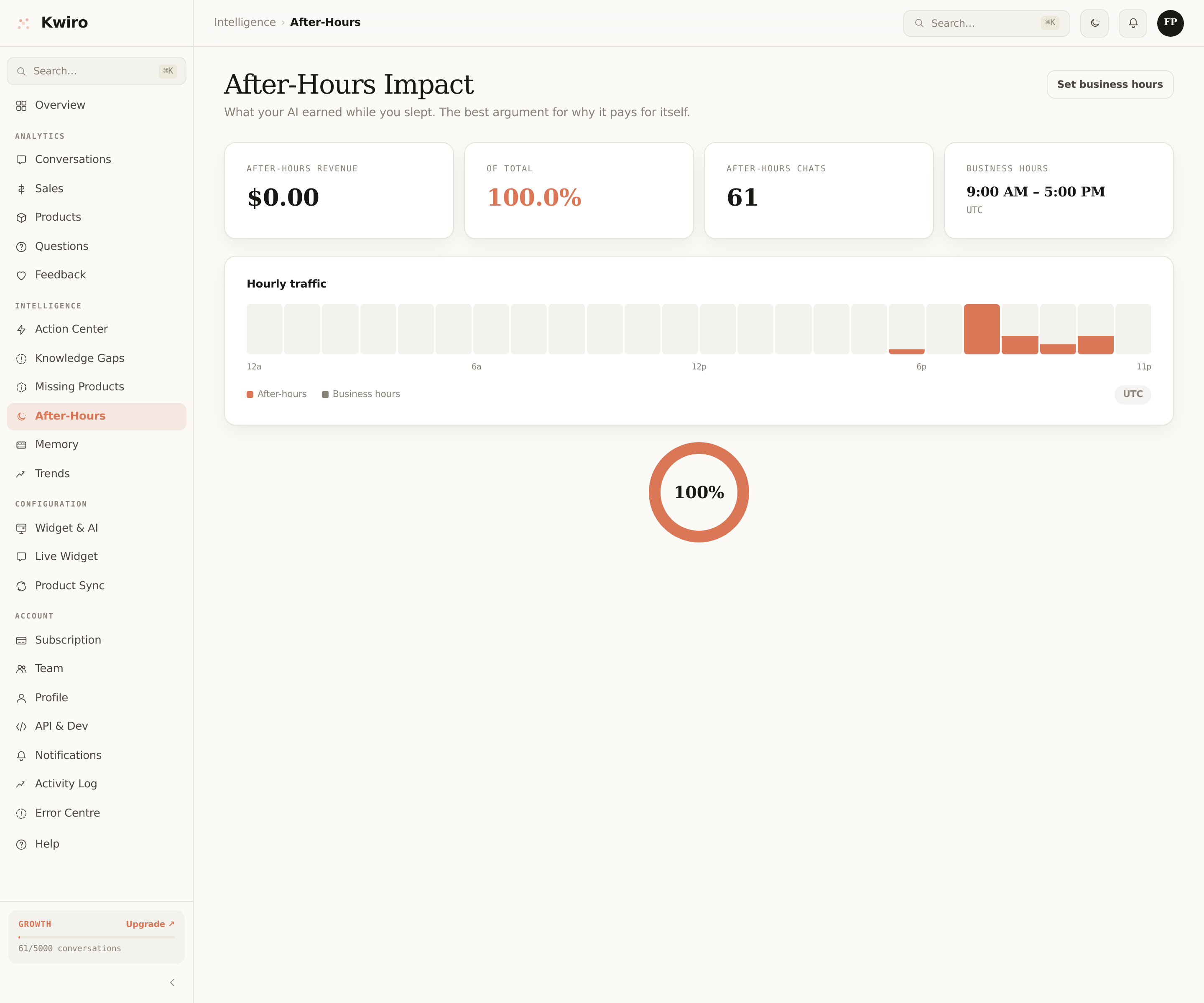Go to Knowledge Gaps page
The image size is (1204, 1003).
pos(96,358)
